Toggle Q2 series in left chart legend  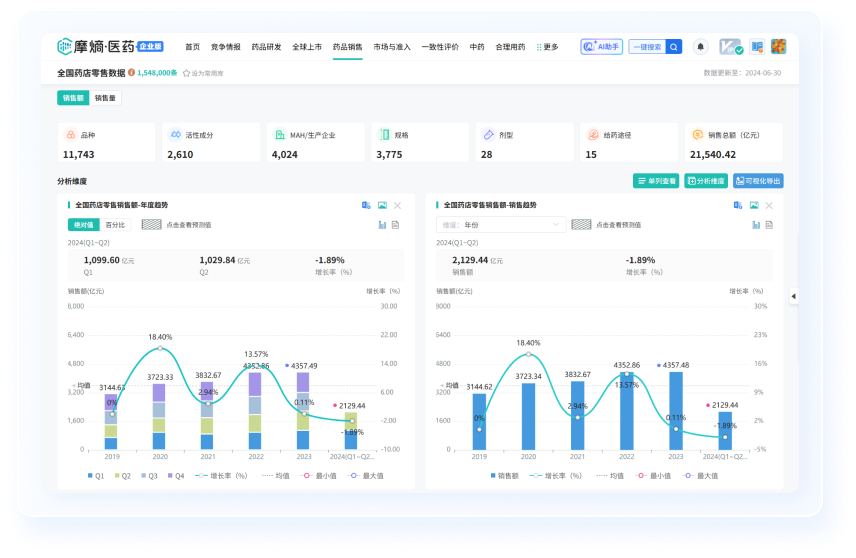pos(123,476)
